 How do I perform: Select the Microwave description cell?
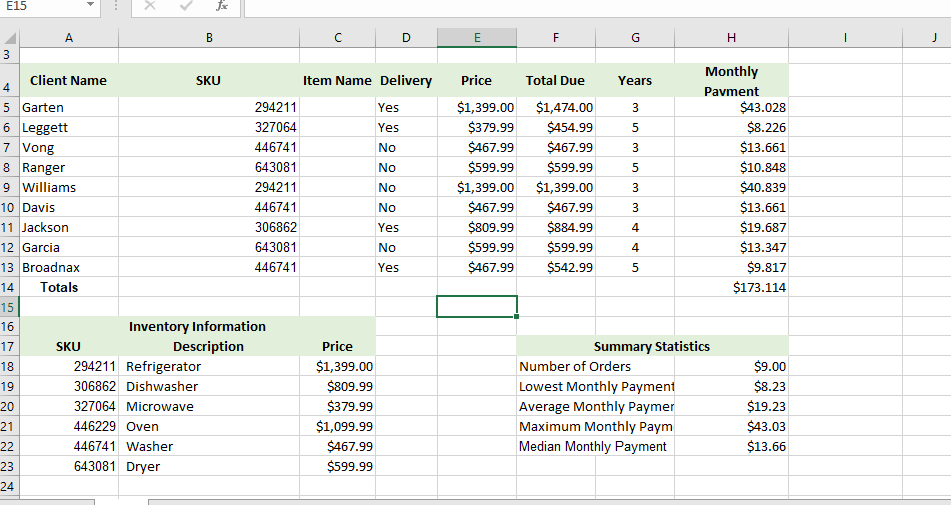[x=209, y=407]
